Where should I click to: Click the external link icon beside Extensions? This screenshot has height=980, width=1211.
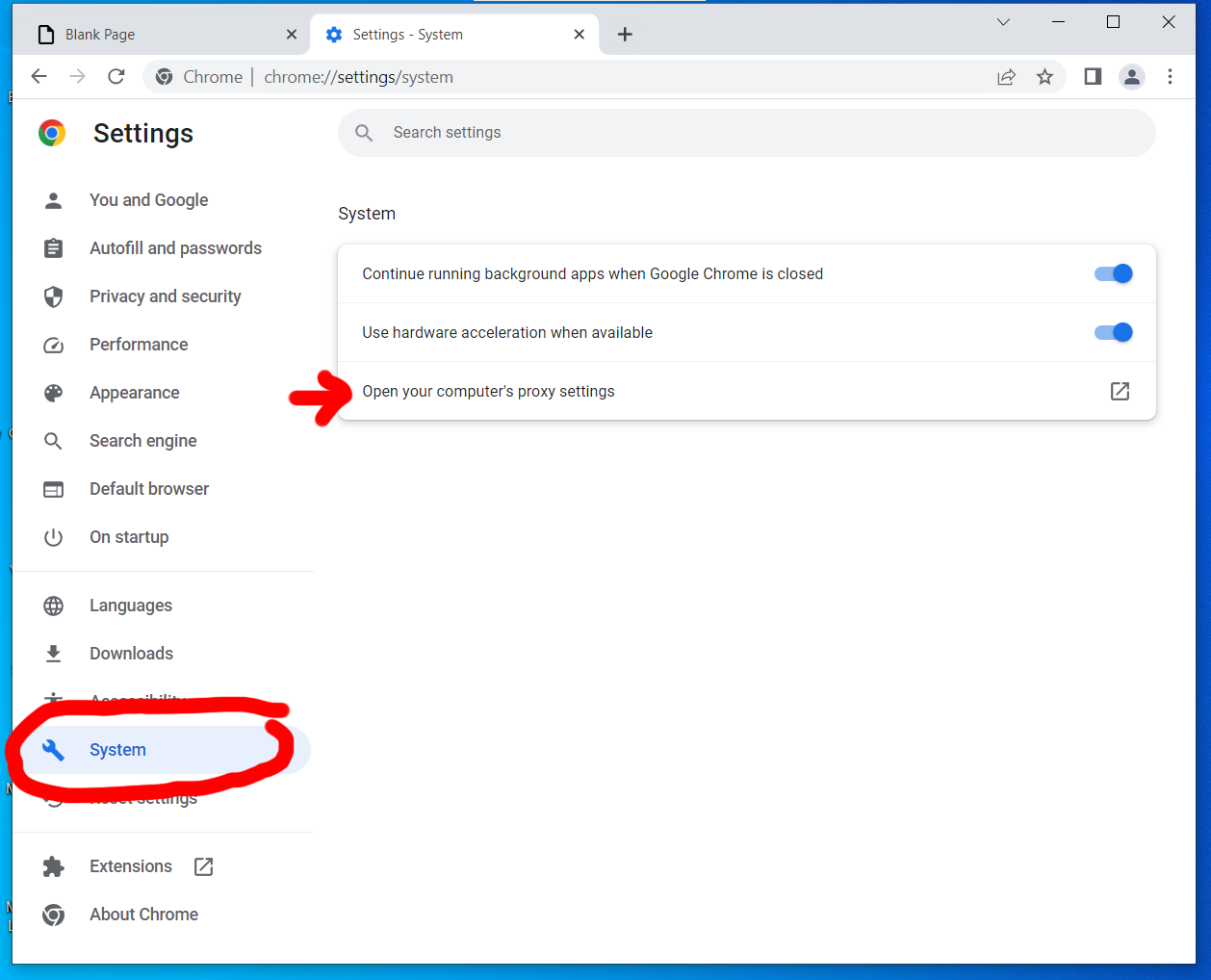(x=203, y=866)
